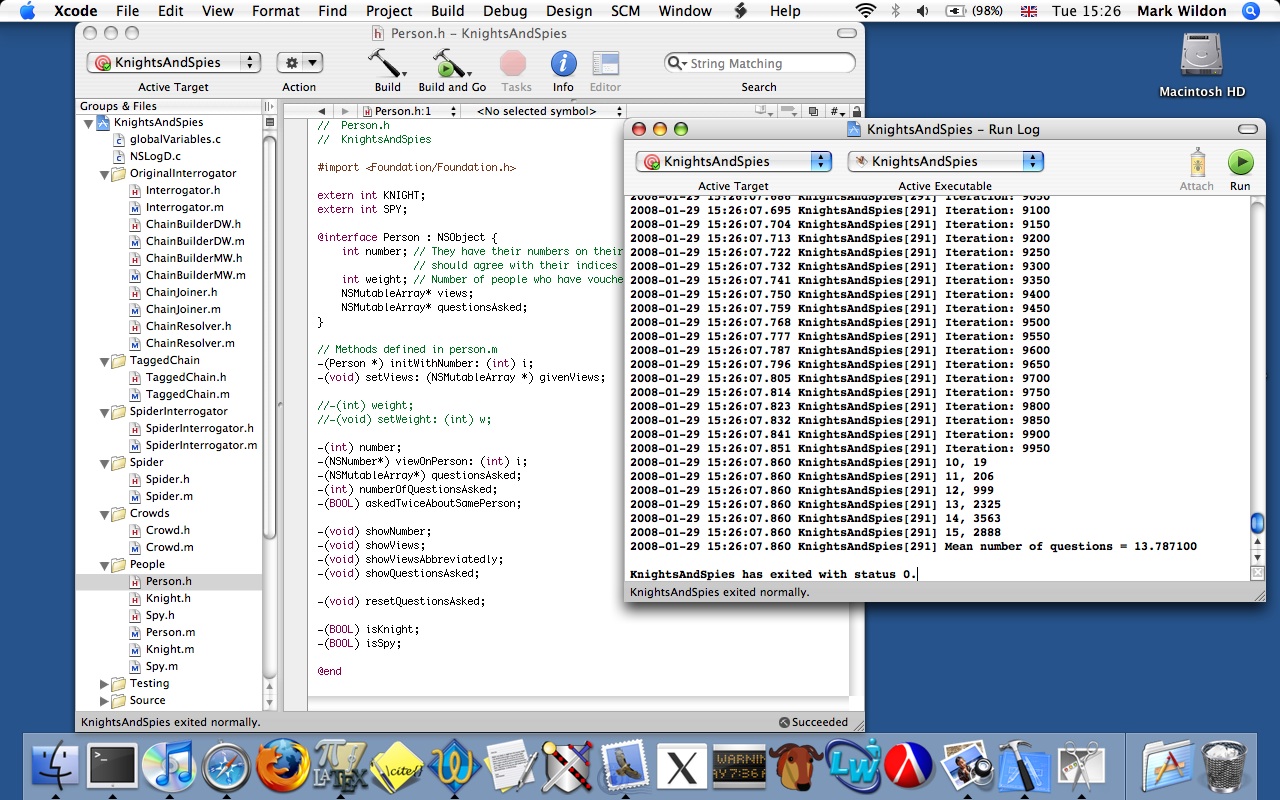Open the Mark Wildon user menu
The width and height of the screenshot is (1280, 800).
point(1182,11)
